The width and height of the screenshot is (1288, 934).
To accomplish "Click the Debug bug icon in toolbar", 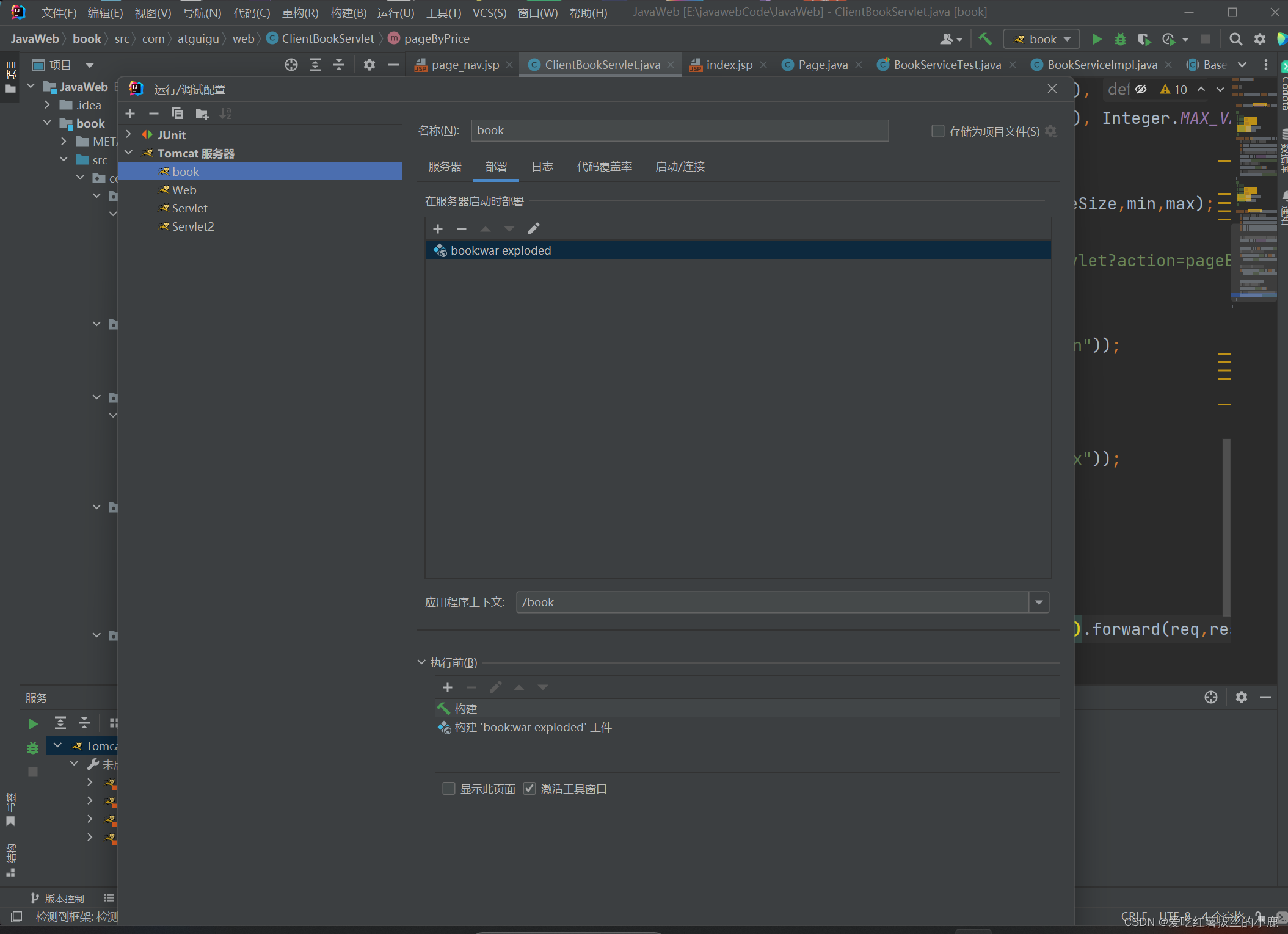I will tap(1120, 39).
